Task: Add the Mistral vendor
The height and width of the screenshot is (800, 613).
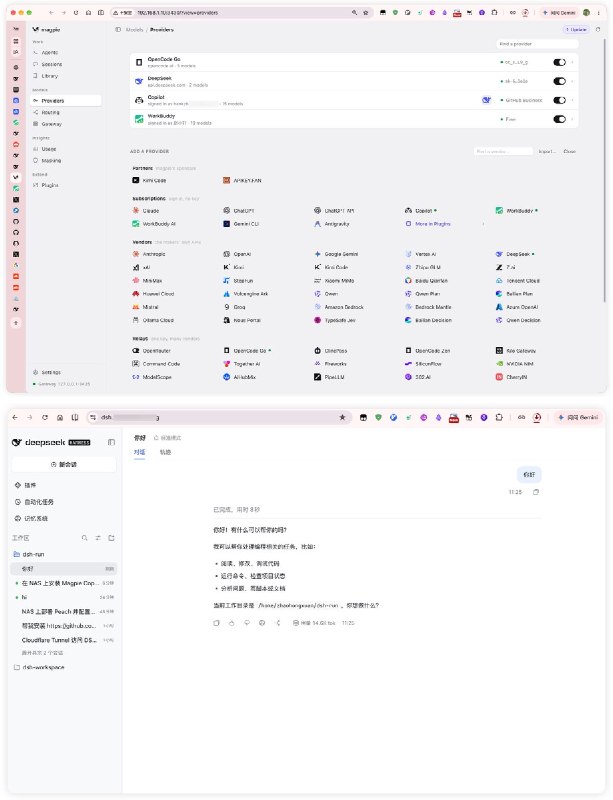Action: (x=145, y=307)
